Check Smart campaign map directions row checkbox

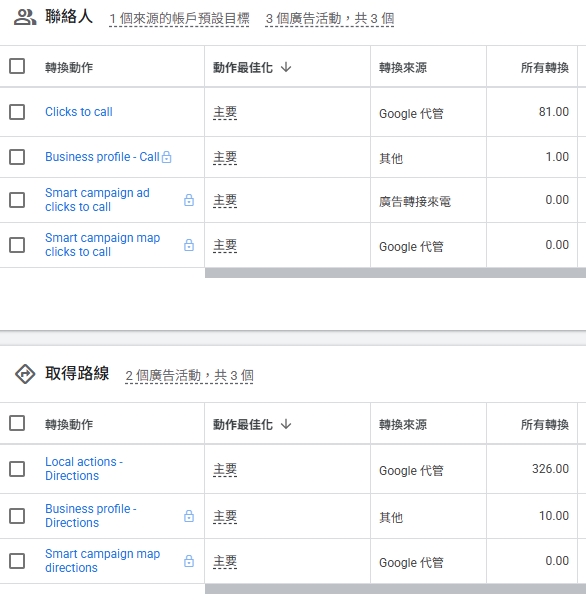17,561
